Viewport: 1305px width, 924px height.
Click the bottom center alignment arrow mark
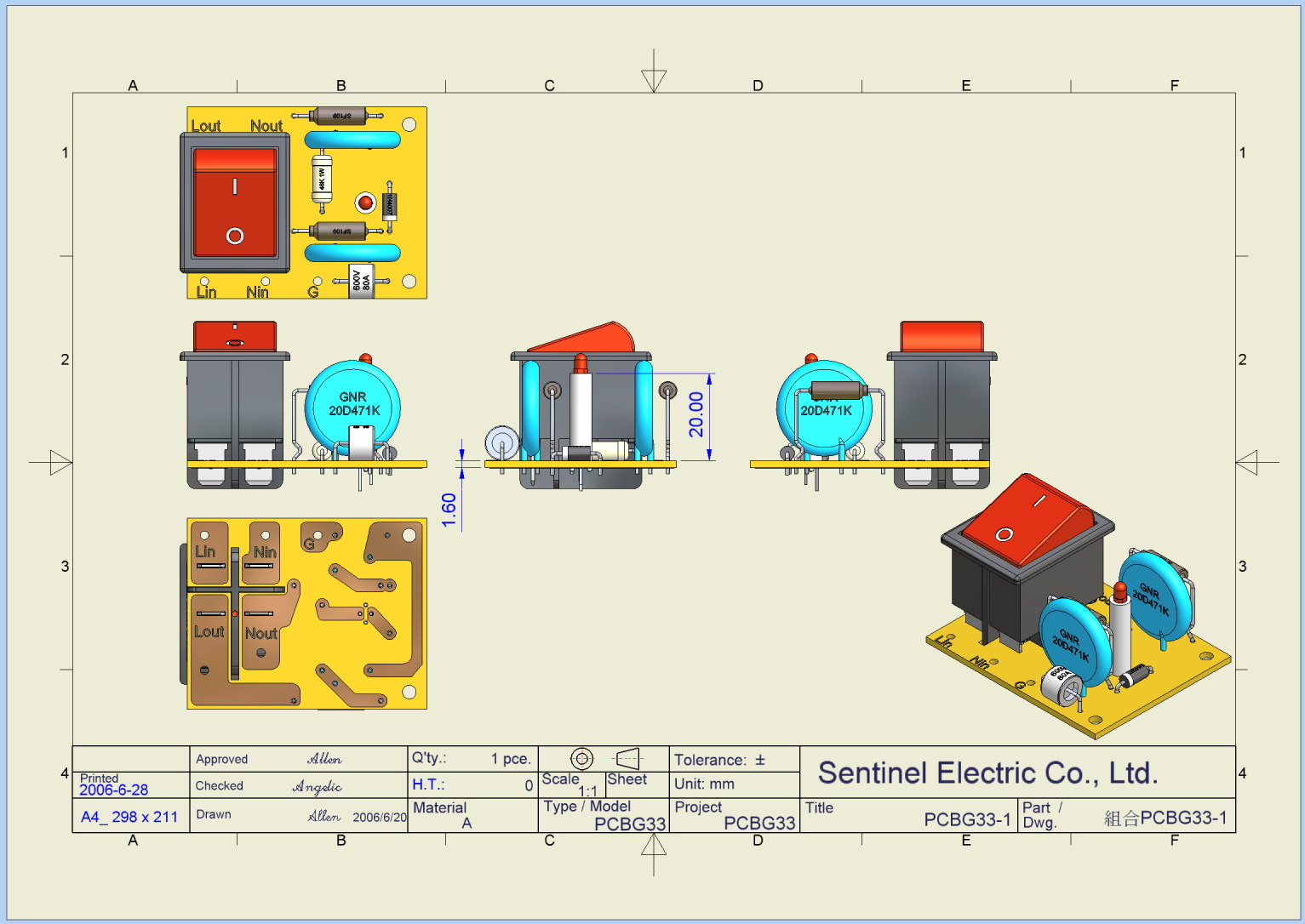coord(654,847)
